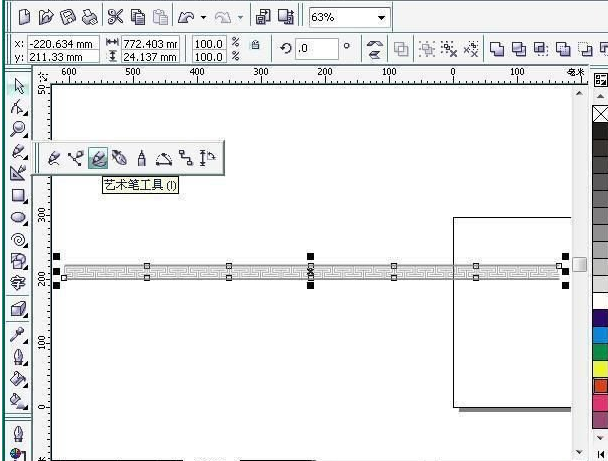Open the 63% zoom level dropdown

(x=381, y=18)
